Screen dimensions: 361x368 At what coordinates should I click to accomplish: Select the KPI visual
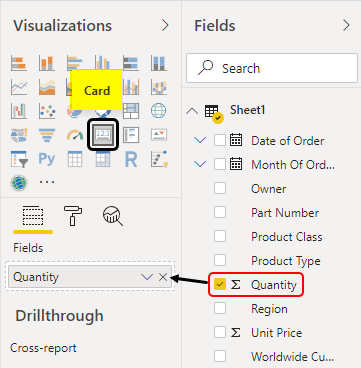[159, 135]
